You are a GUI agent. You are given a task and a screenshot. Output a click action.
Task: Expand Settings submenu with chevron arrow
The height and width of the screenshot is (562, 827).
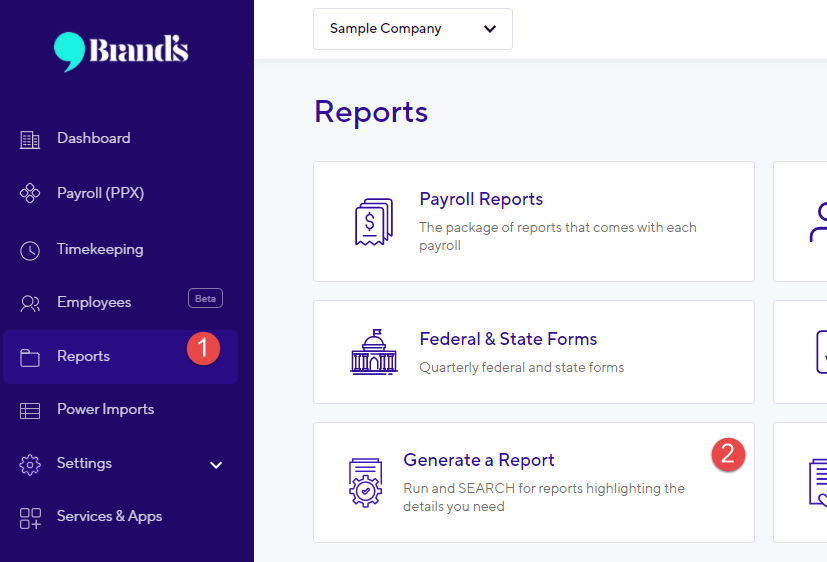(216, 465)
